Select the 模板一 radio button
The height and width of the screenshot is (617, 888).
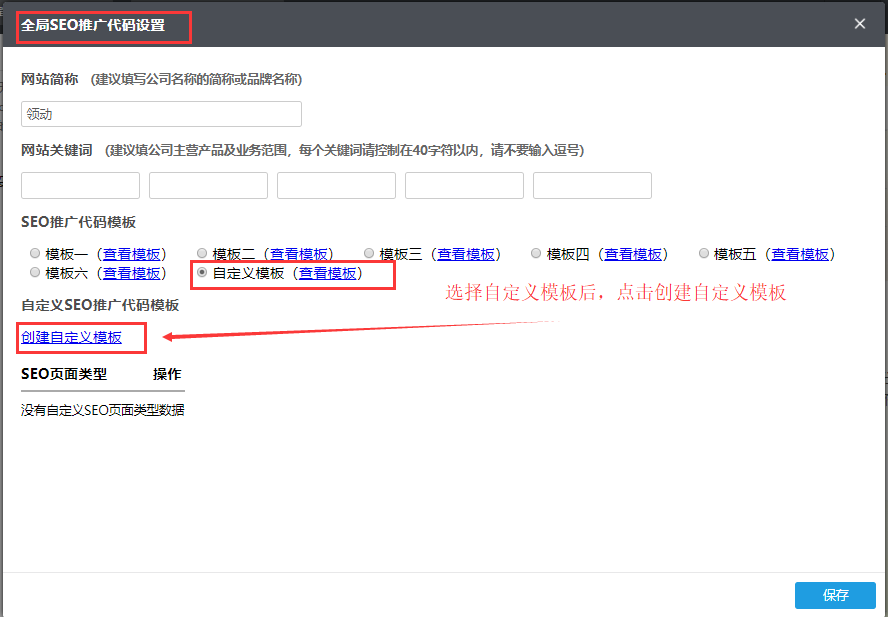pos(35,254)
